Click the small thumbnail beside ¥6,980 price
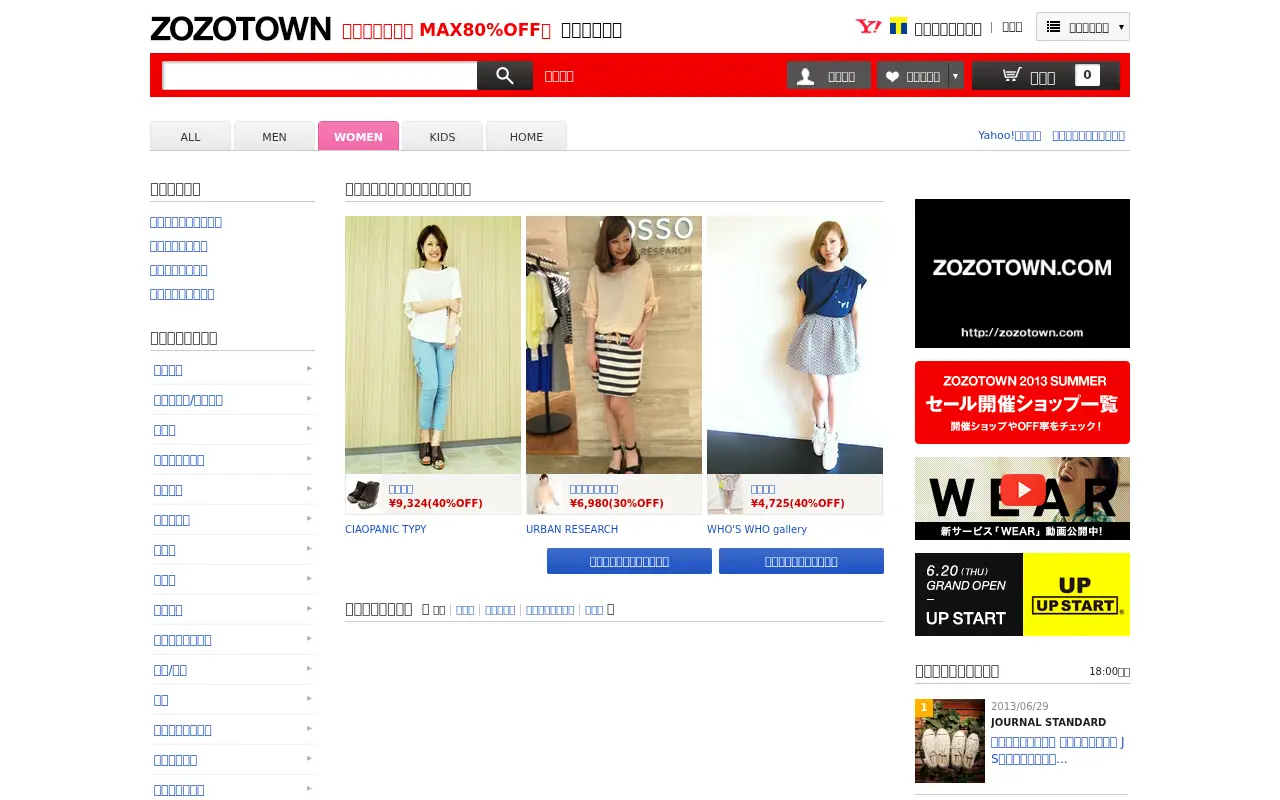 [544, 494]
